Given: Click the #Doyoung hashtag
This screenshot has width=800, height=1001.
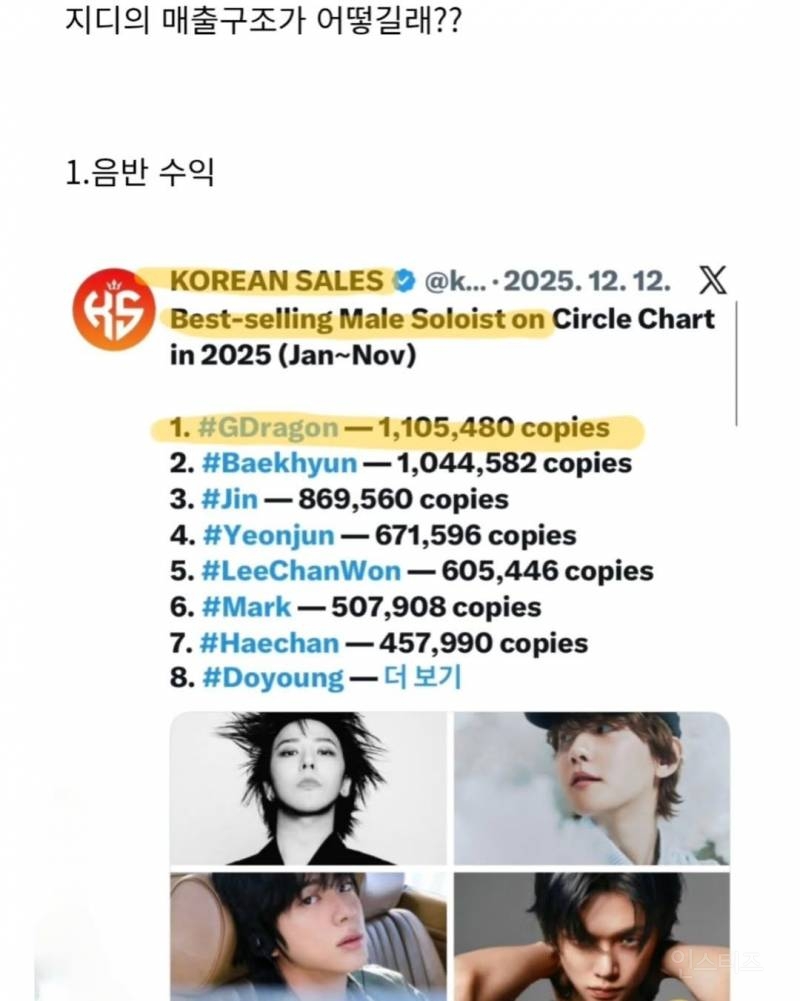Looking at the screenshot, I should coord(272,678).
